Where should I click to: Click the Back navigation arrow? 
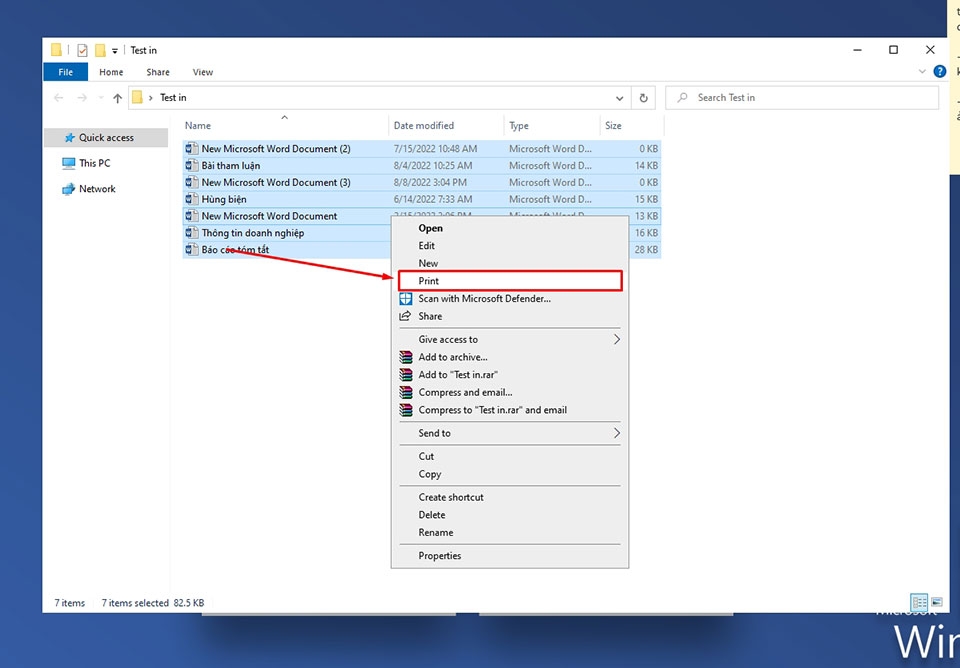59,98
